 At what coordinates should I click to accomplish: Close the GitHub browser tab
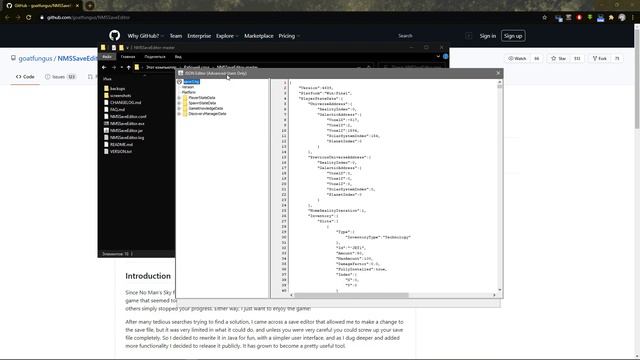77,6
